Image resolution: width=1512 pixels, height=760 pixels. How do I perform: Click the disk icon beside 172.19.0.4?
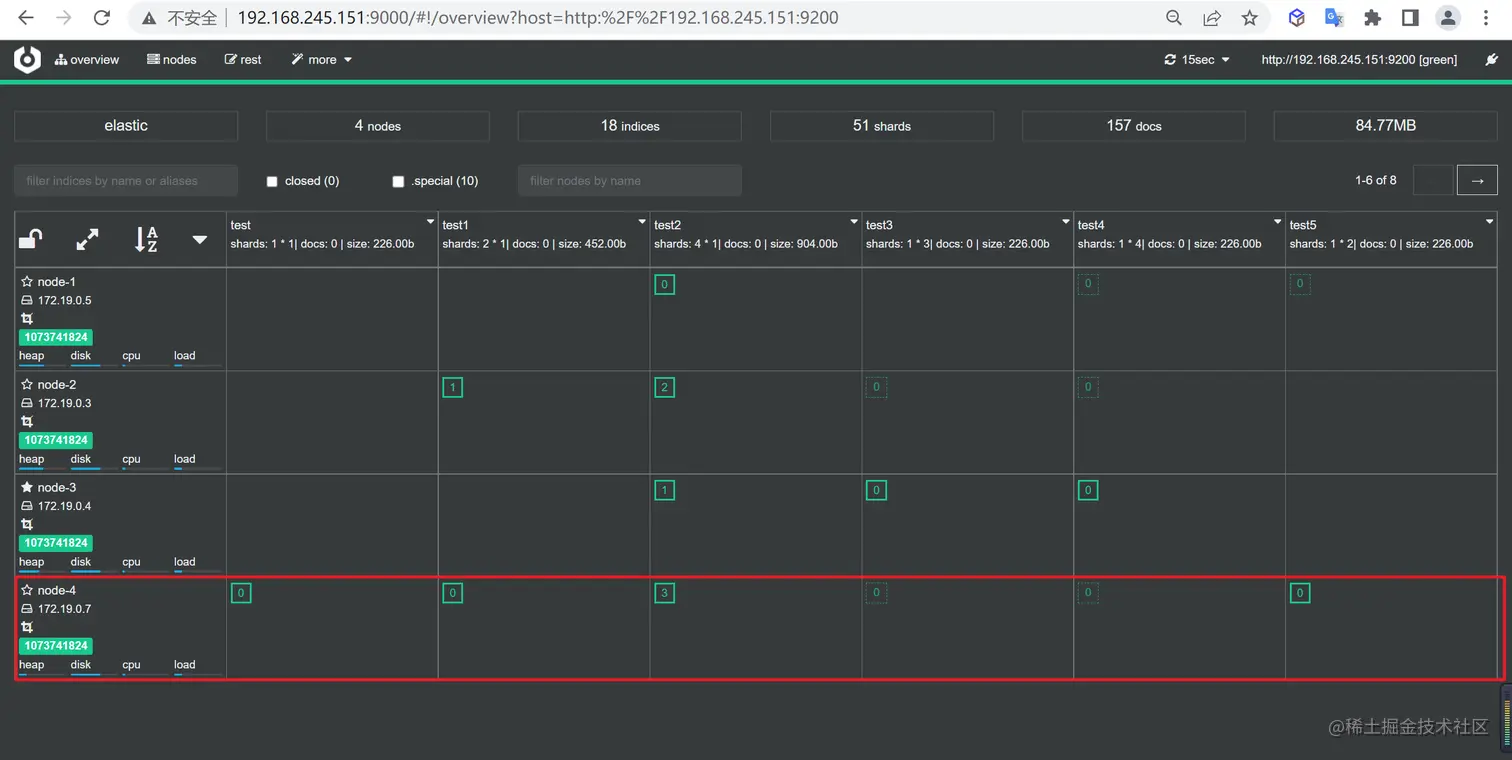27,507
